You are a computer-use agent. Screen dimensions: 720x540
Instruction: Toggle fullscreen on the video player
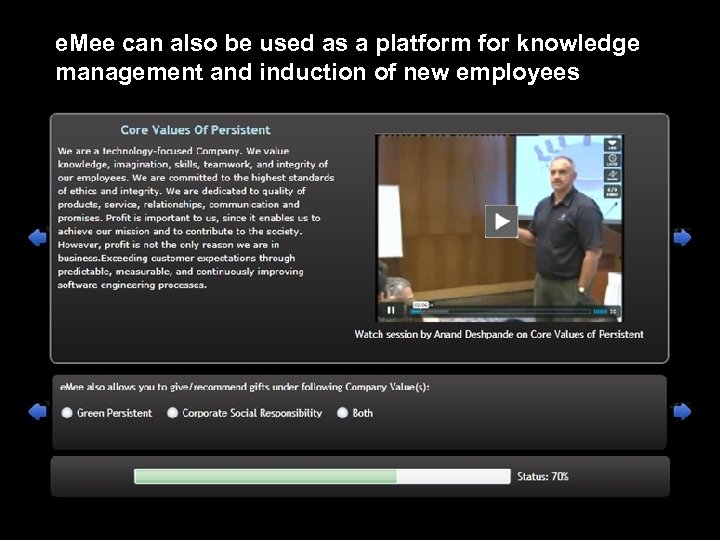point(613,311)
